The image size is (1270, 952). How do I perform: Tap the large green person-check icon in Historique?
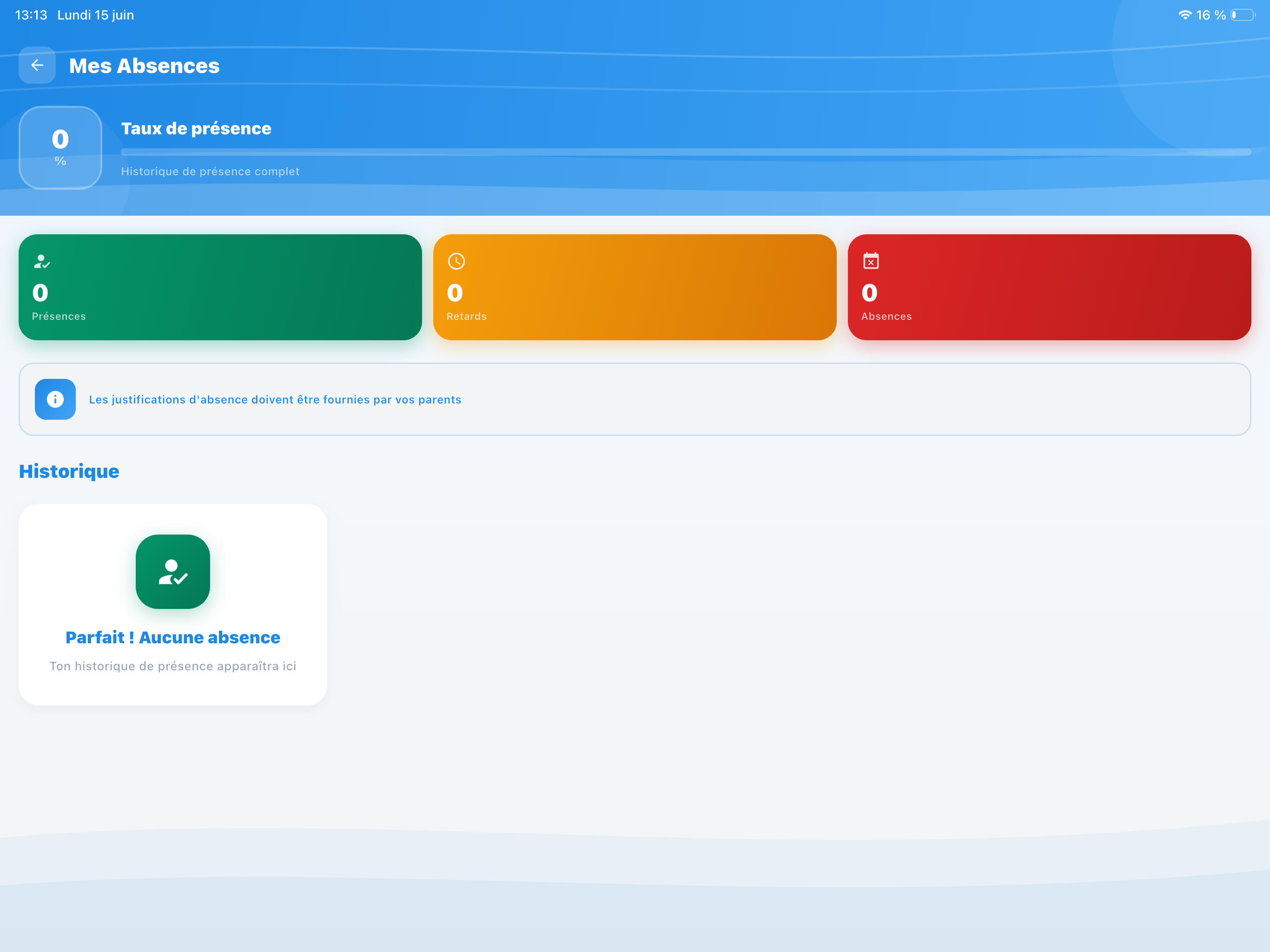click(x=173, y=571)
